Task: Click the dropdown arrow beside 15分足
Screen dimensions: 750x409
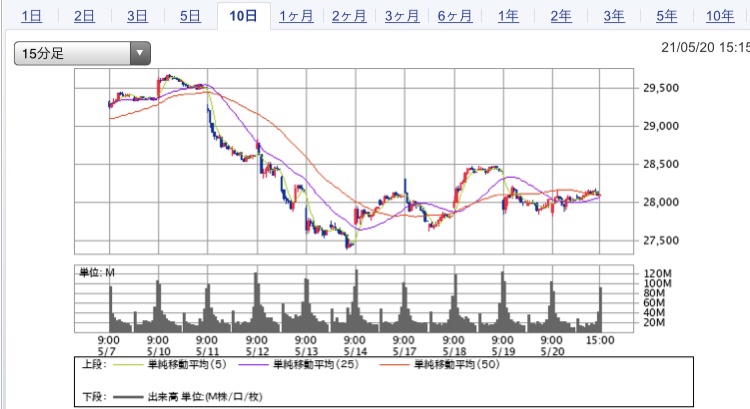Action: click(x=140, y=53)
